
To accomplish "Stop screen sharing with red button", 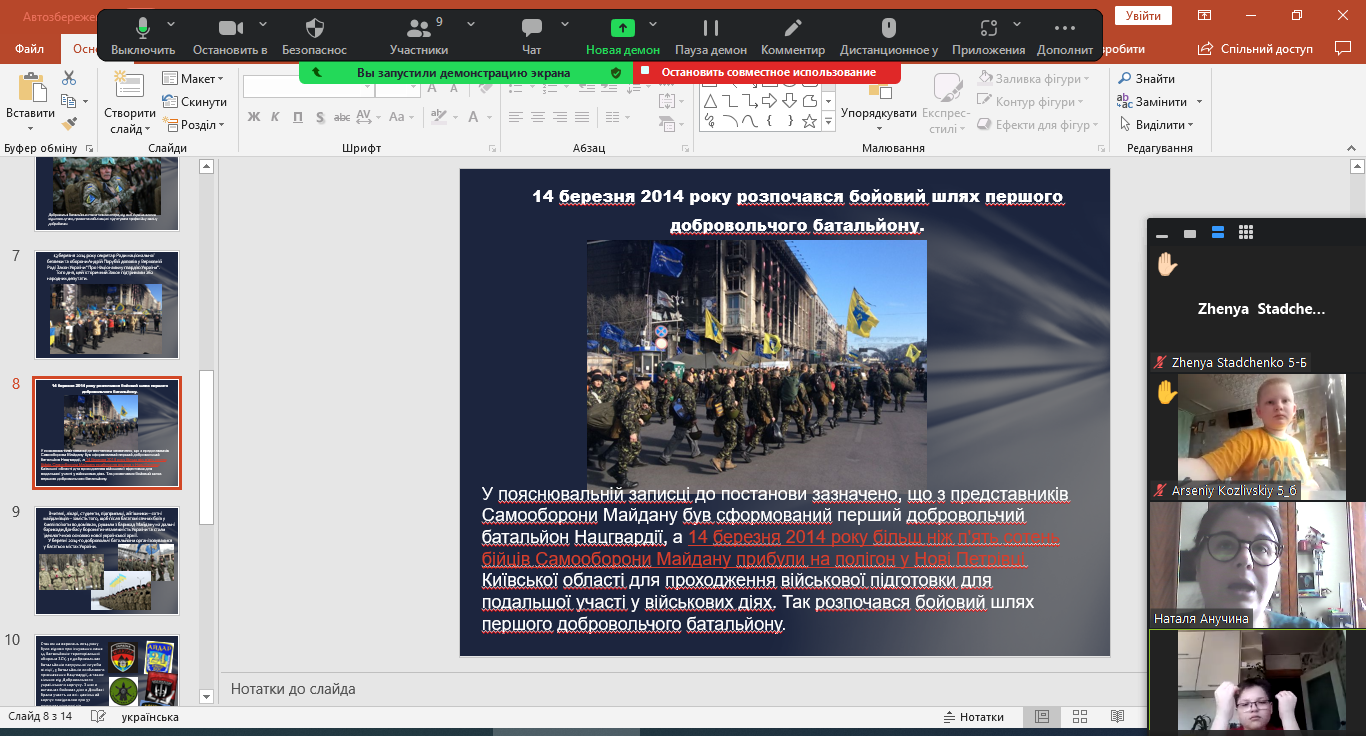I will pyautogui.click(x=767, y=72).
